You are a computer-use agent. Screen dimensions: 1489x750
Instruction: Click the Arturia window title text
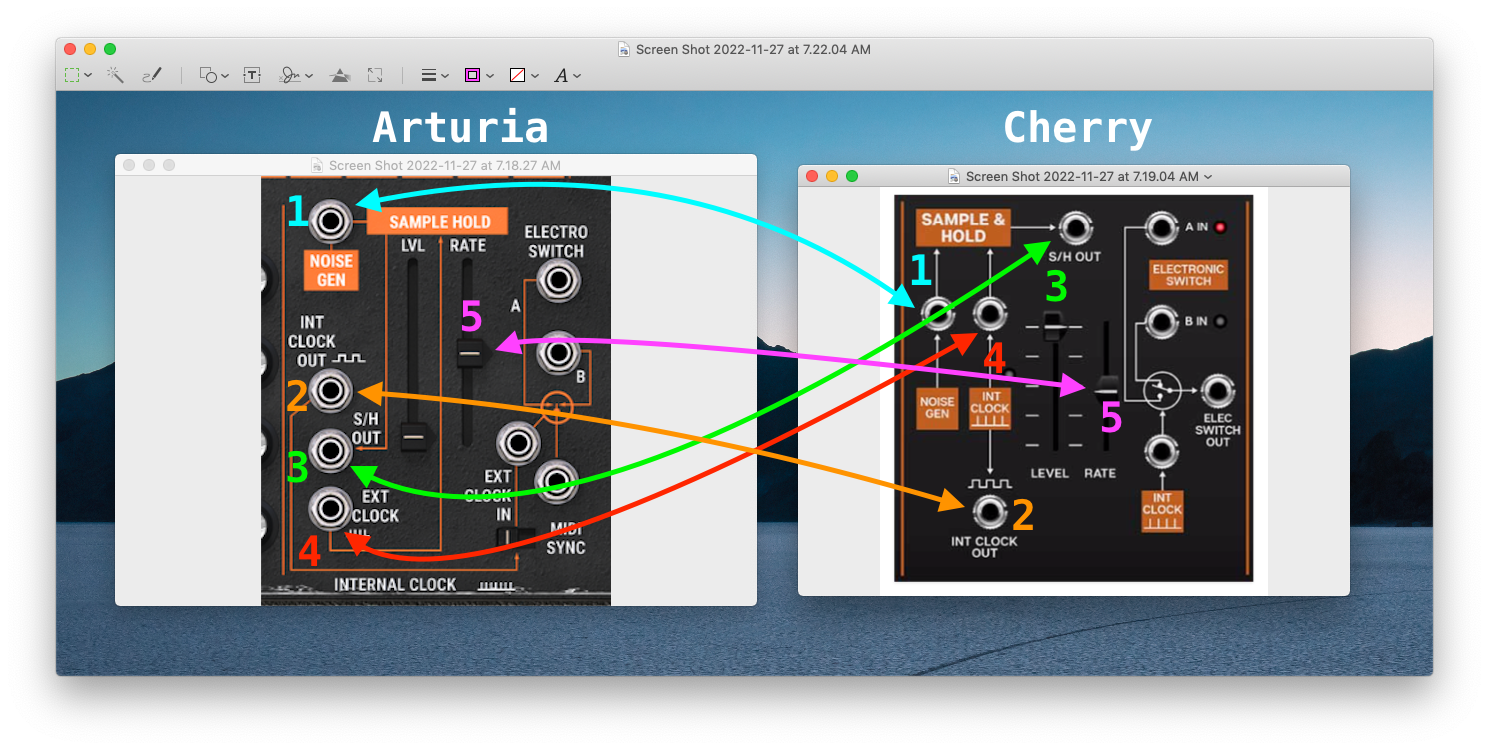(445, 165)
